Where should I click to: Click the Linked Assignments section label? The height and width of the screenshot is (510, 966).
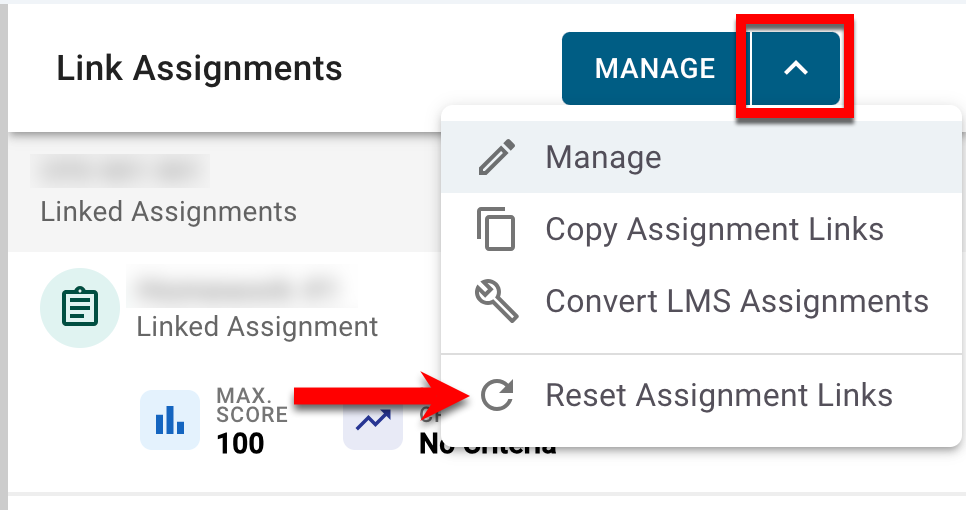[168, 212]
